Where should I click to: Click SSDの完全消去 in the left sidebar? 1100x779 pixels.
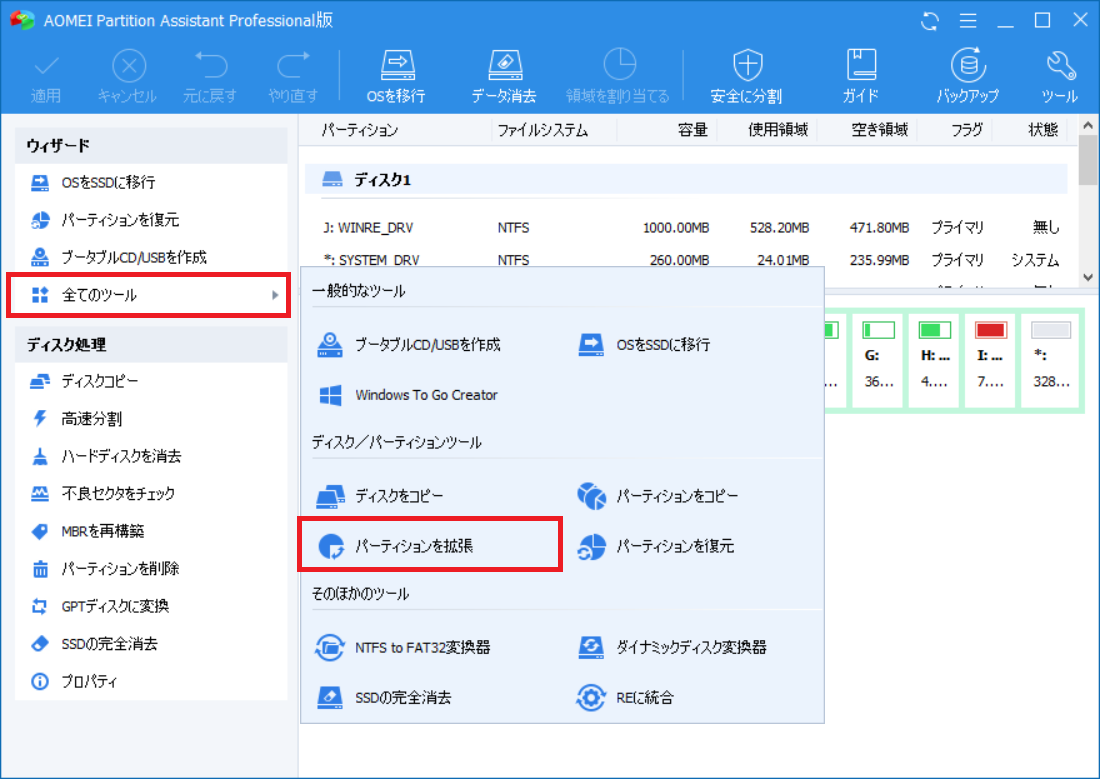coord(151,644)
